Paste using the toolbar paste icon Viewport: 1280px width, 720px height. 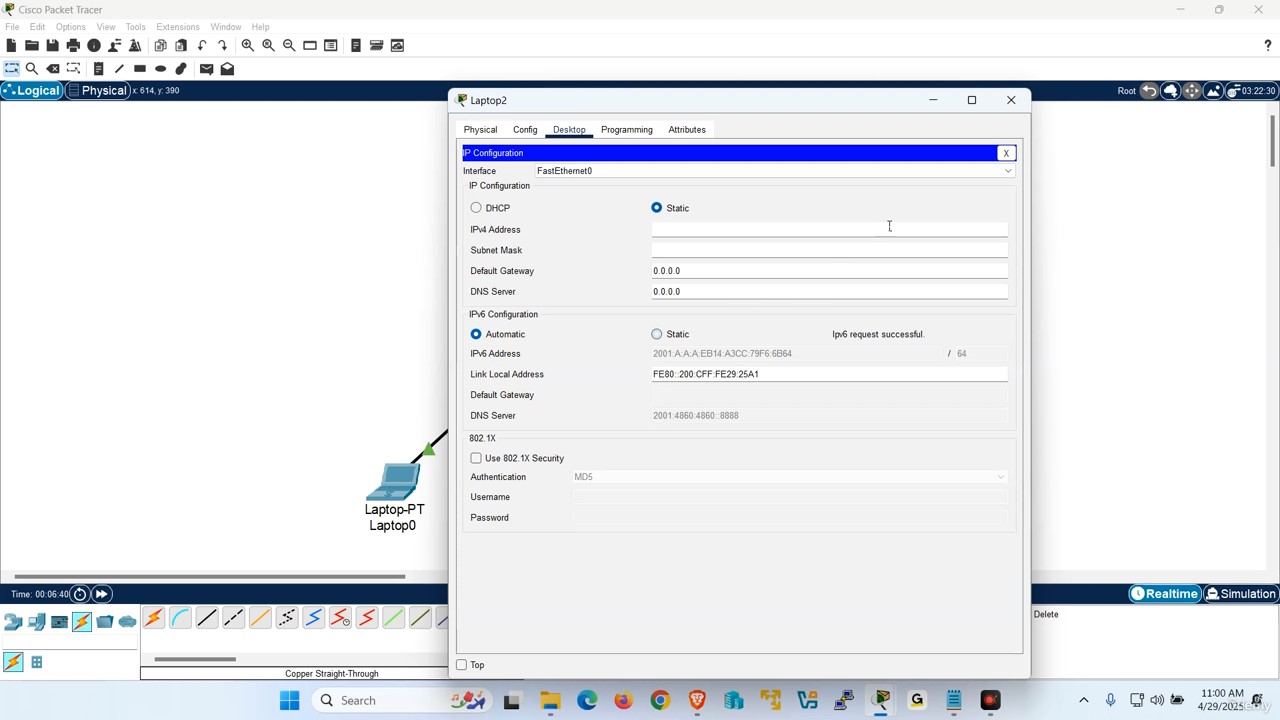(181, 45)
